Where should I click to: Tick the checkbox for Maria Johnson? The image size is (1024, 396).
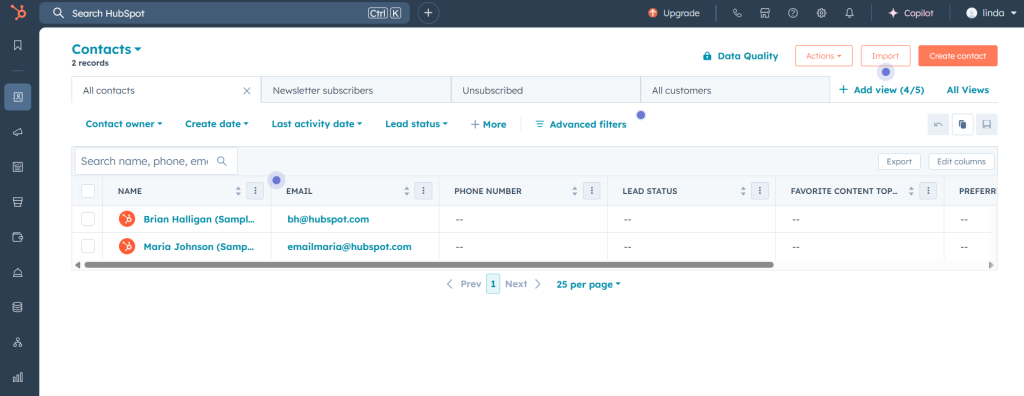point(88,246)
